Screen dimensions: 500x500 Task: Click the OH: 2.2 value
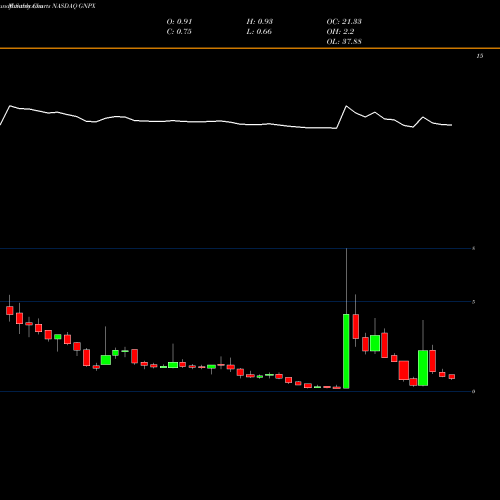point(340,32)
